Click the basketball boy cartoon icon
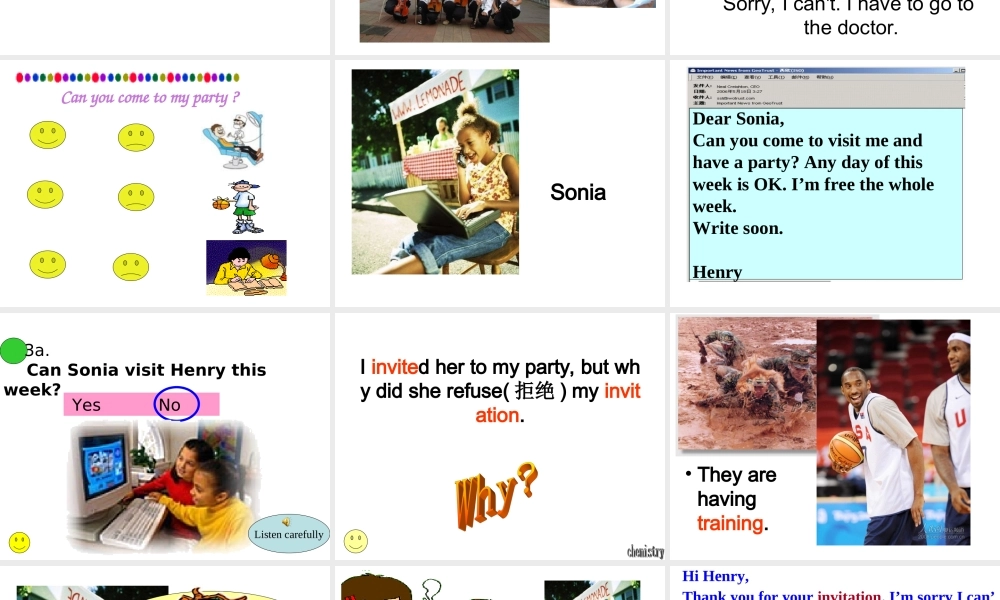 click(x=239, y=206)
